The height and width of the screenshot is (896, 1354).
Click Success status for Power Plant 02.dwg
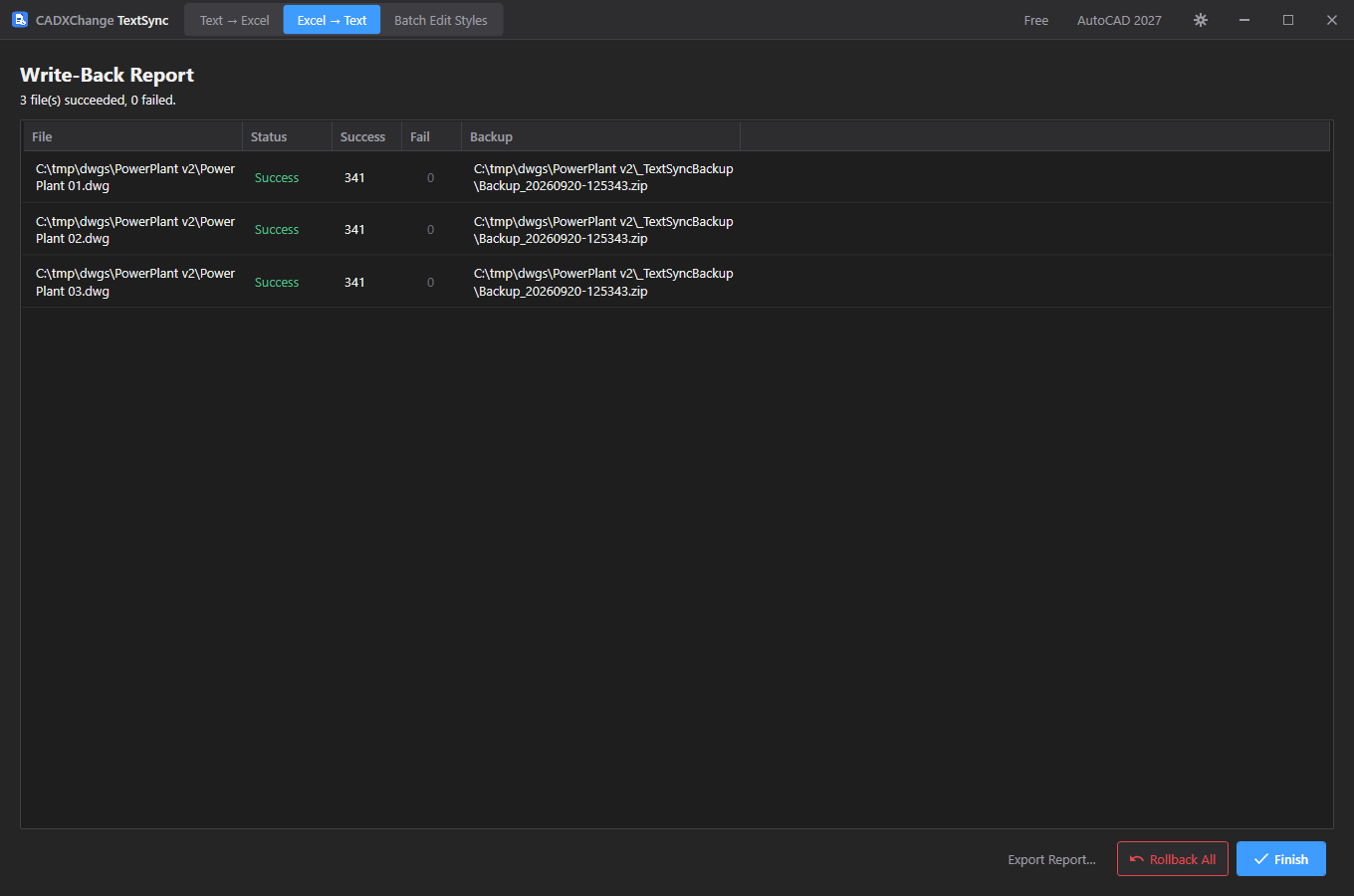[277, 230]
